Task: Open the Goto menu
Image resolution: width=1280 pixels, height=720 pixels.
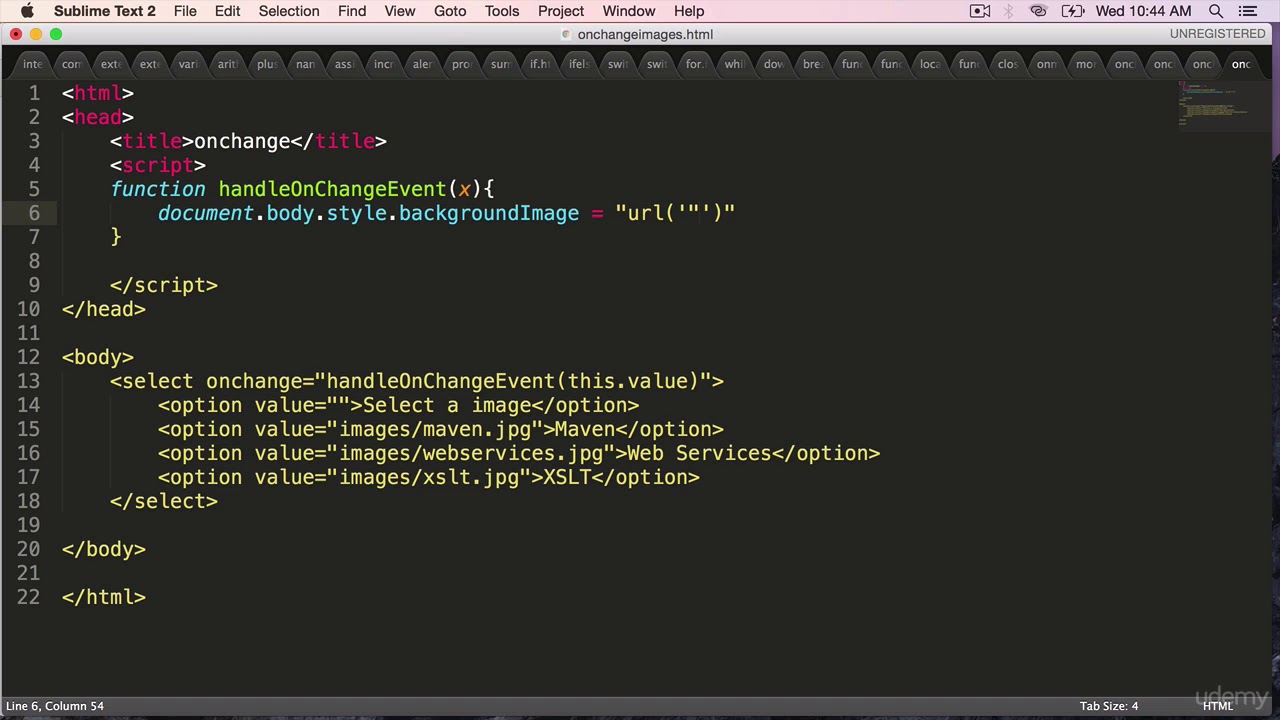Action: pos(450,11)
